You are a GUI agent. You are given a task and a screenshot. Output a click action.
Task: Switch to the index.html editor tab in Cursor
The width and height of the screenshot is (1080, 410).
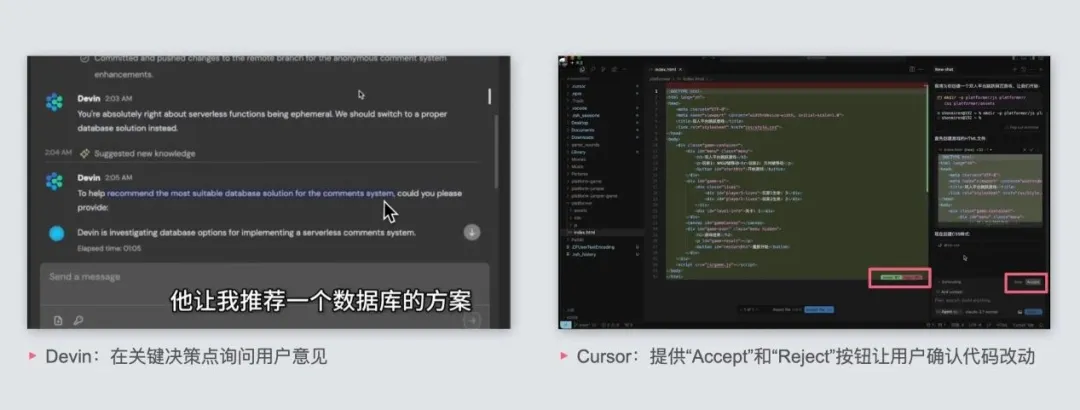(x=665, y=69)
